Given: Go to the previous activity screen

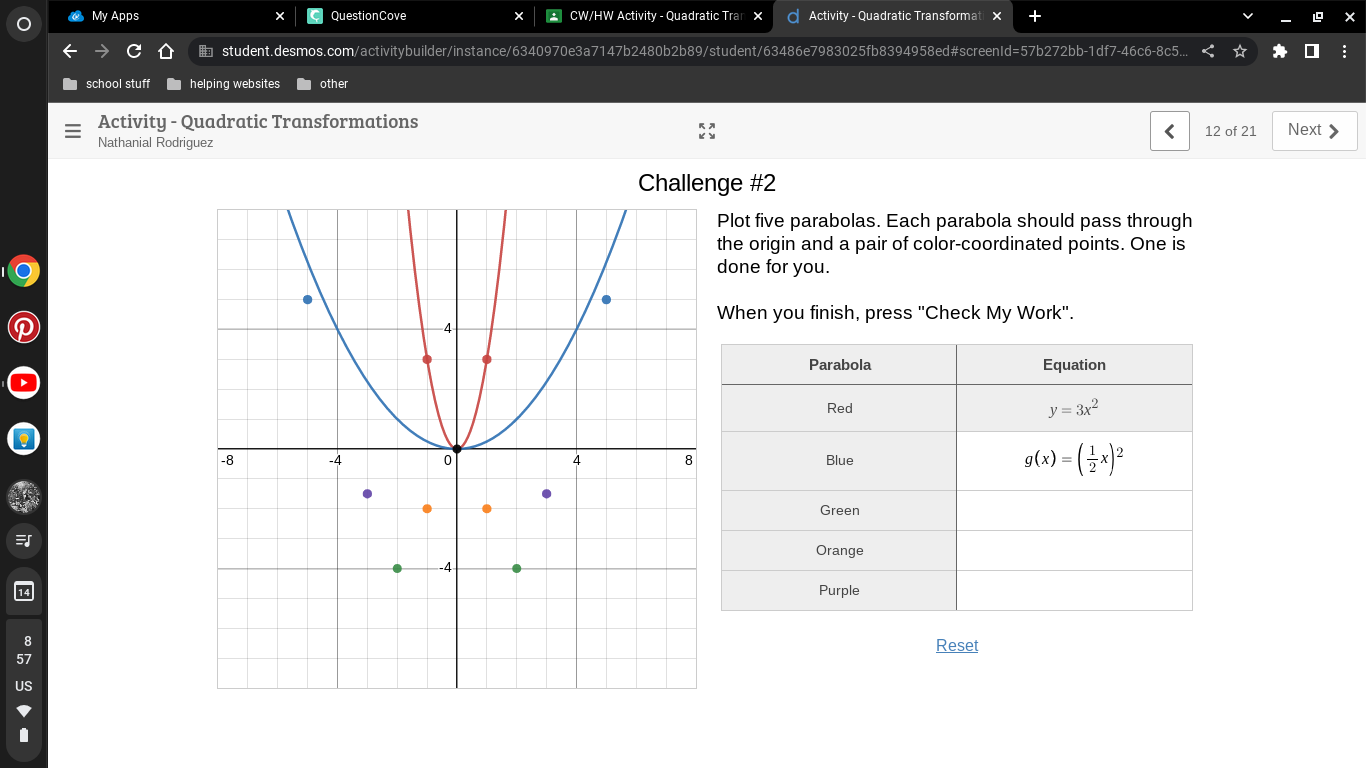Looking at the screenshot, I should coord(1170,131).
